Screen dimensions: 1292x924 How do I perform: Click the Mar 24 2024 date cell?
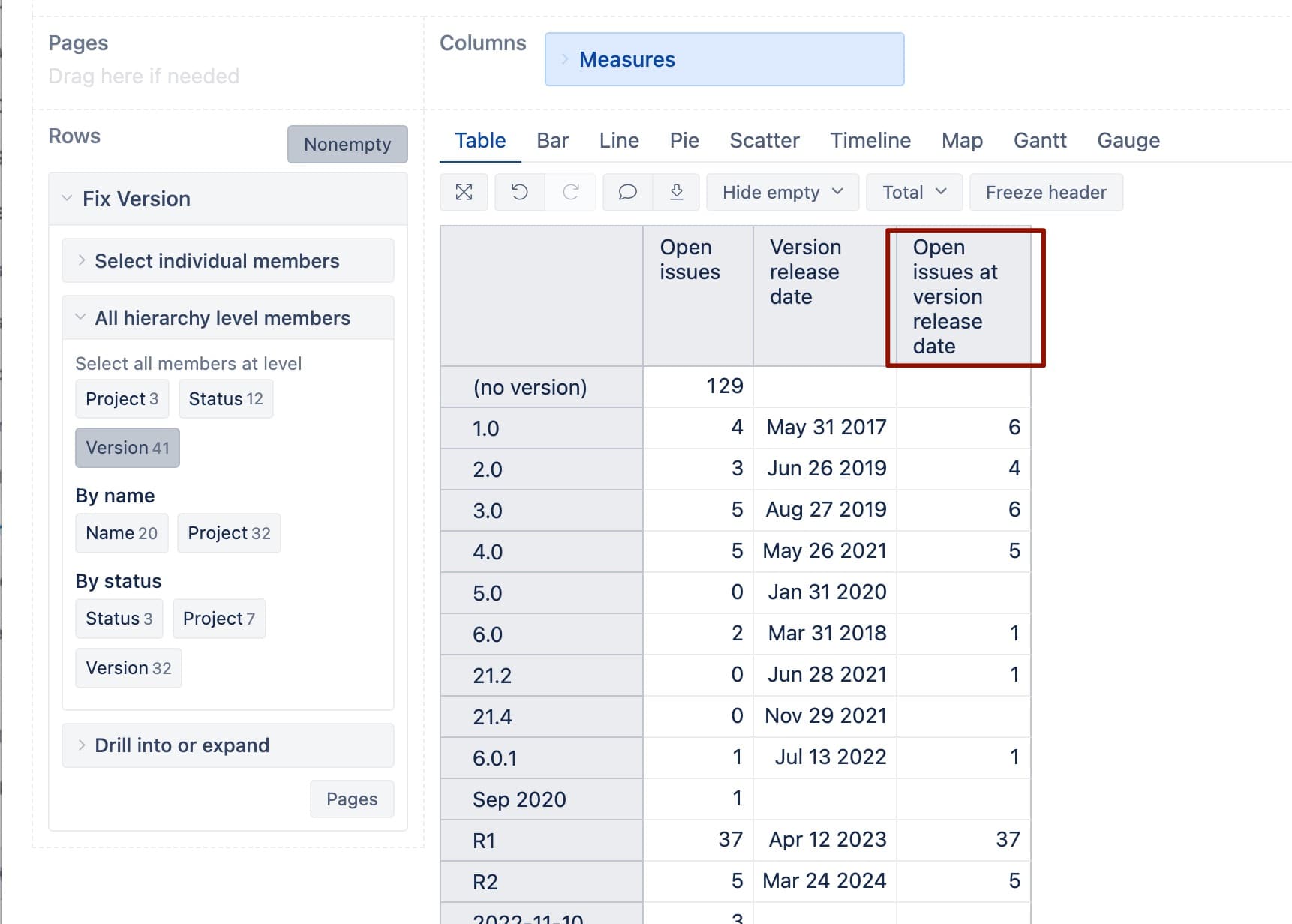[x=825, y=881]
